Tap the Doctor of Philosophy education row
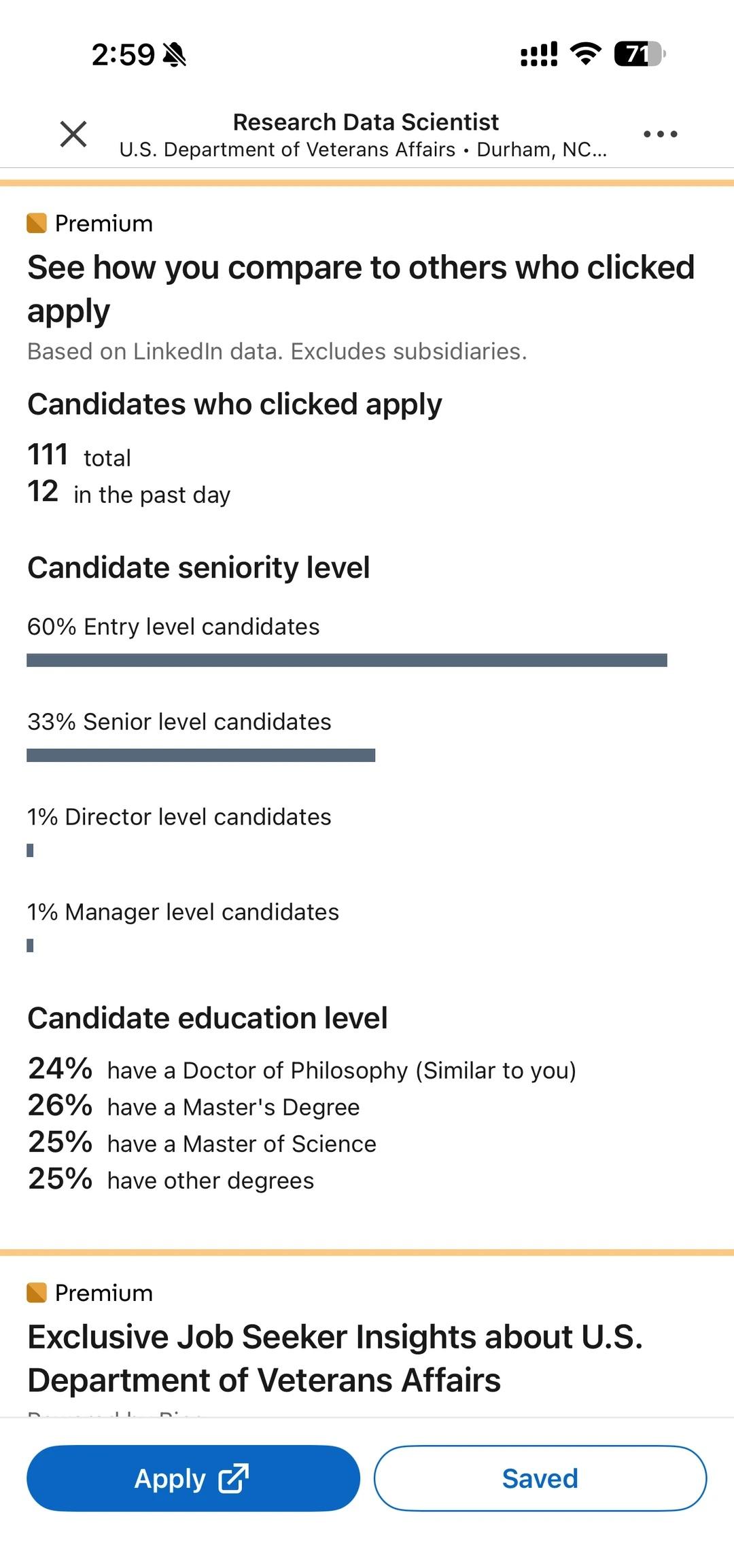The height and width of the screenshot is (1568, 734). coord(302,1070)
